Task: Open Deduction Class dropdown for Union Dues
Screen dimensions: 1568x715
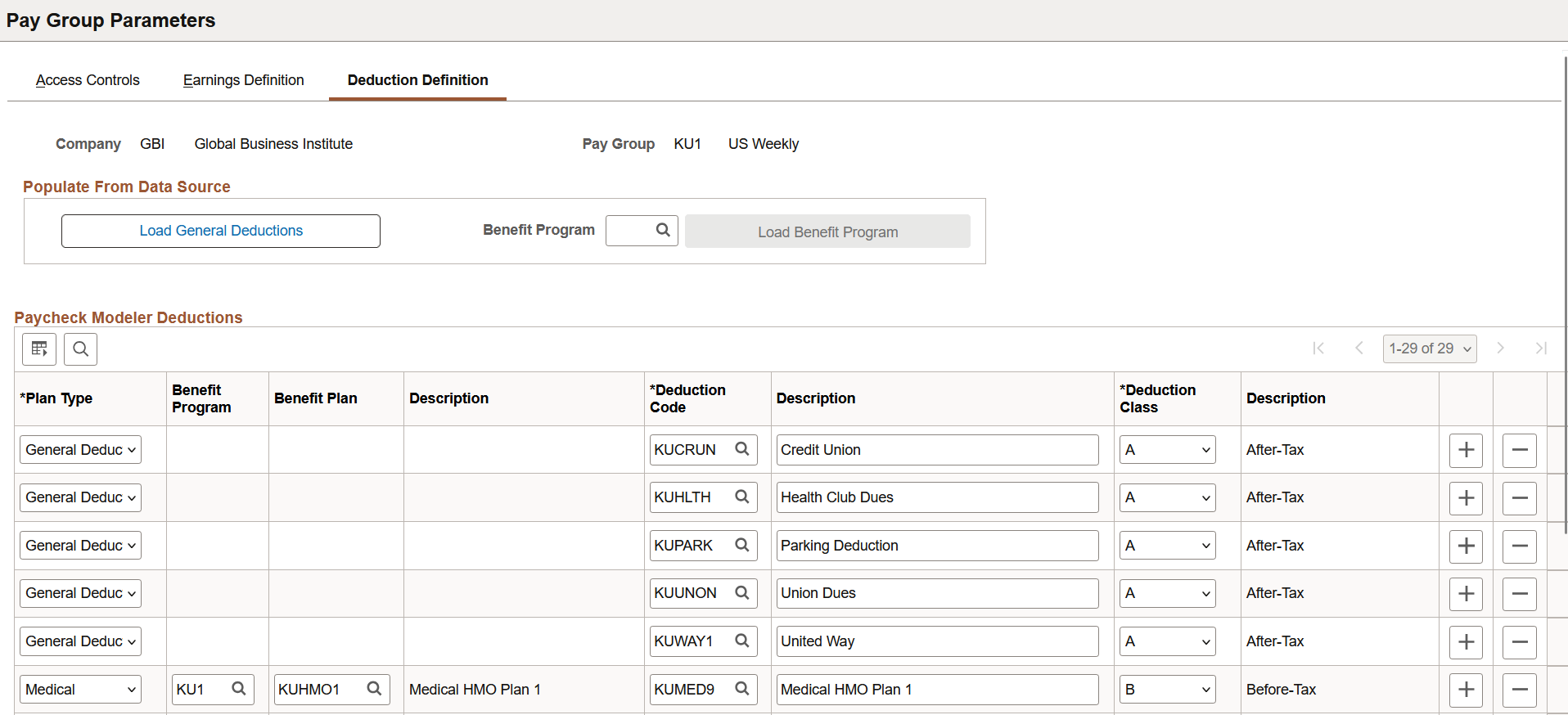Action: [x=1167, y=592]
